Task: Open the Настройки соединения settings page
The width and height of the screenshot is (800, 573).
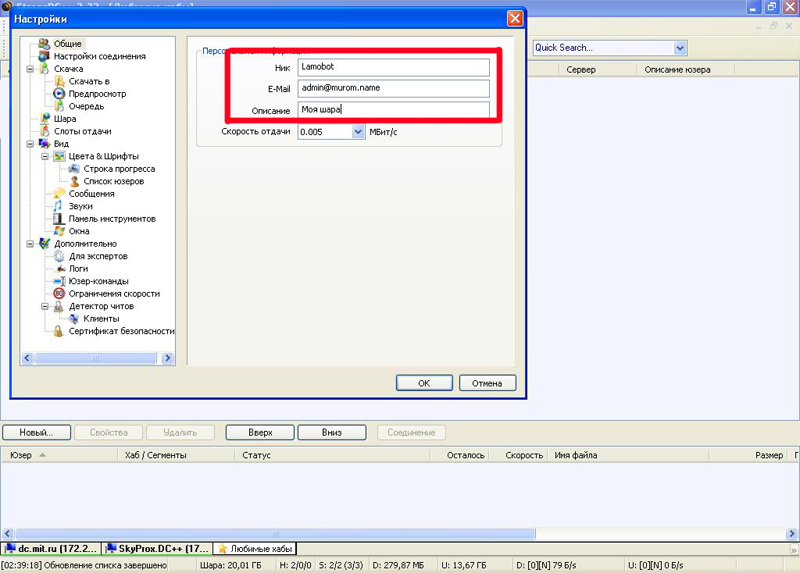Action: coord(98,57)
